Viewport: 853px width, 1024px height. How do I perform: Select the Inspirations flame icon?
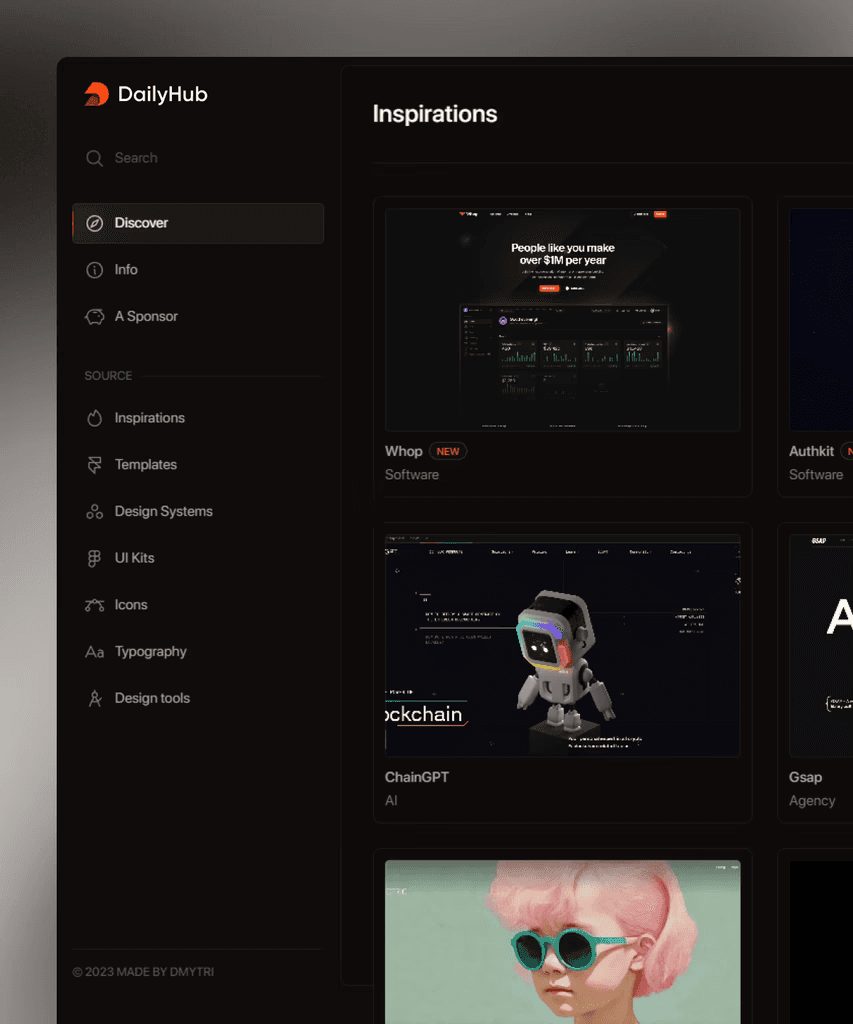point(95,417)
